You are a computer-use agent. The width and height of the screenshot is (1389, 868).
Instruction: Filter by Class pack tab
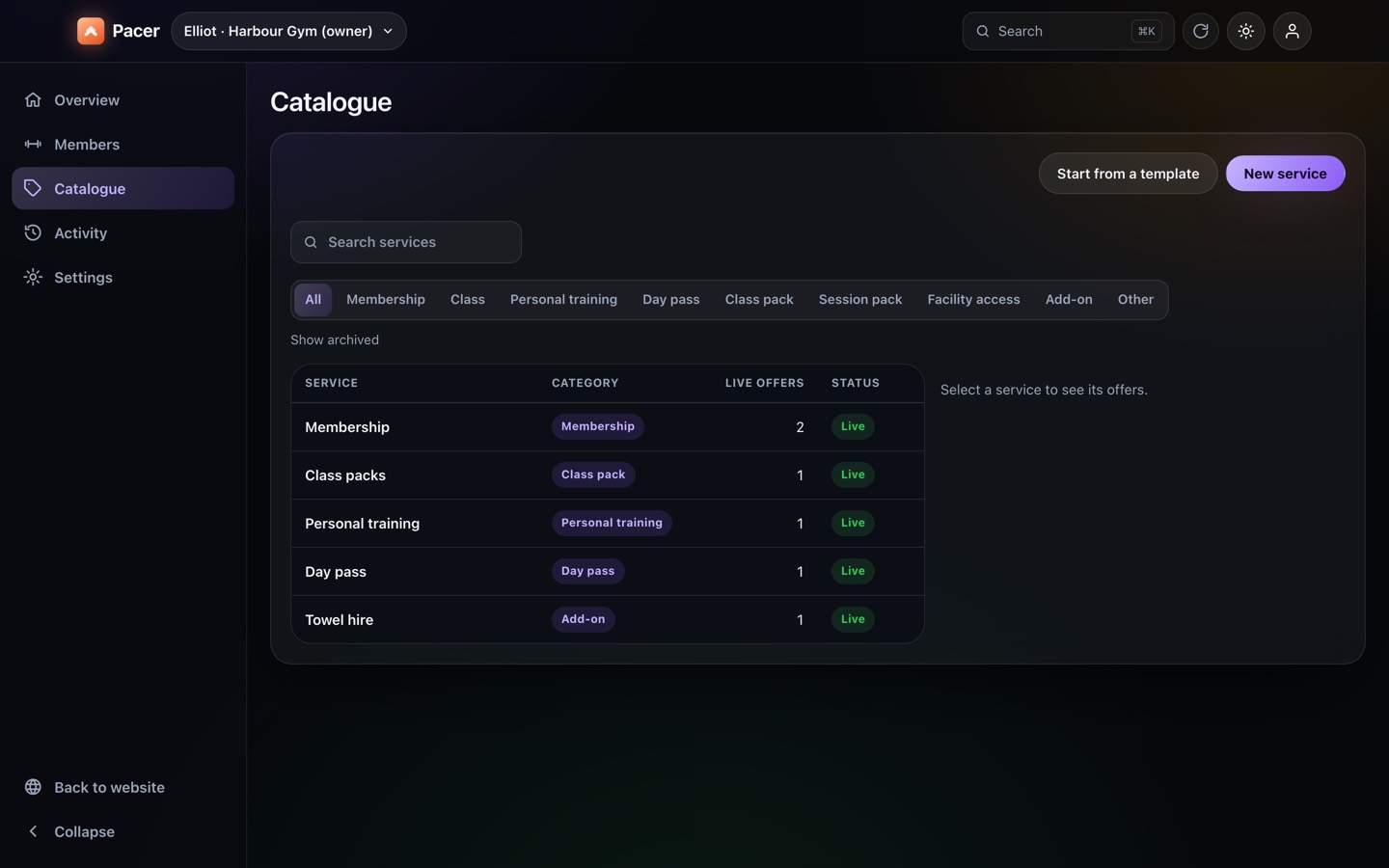(759, 300)
